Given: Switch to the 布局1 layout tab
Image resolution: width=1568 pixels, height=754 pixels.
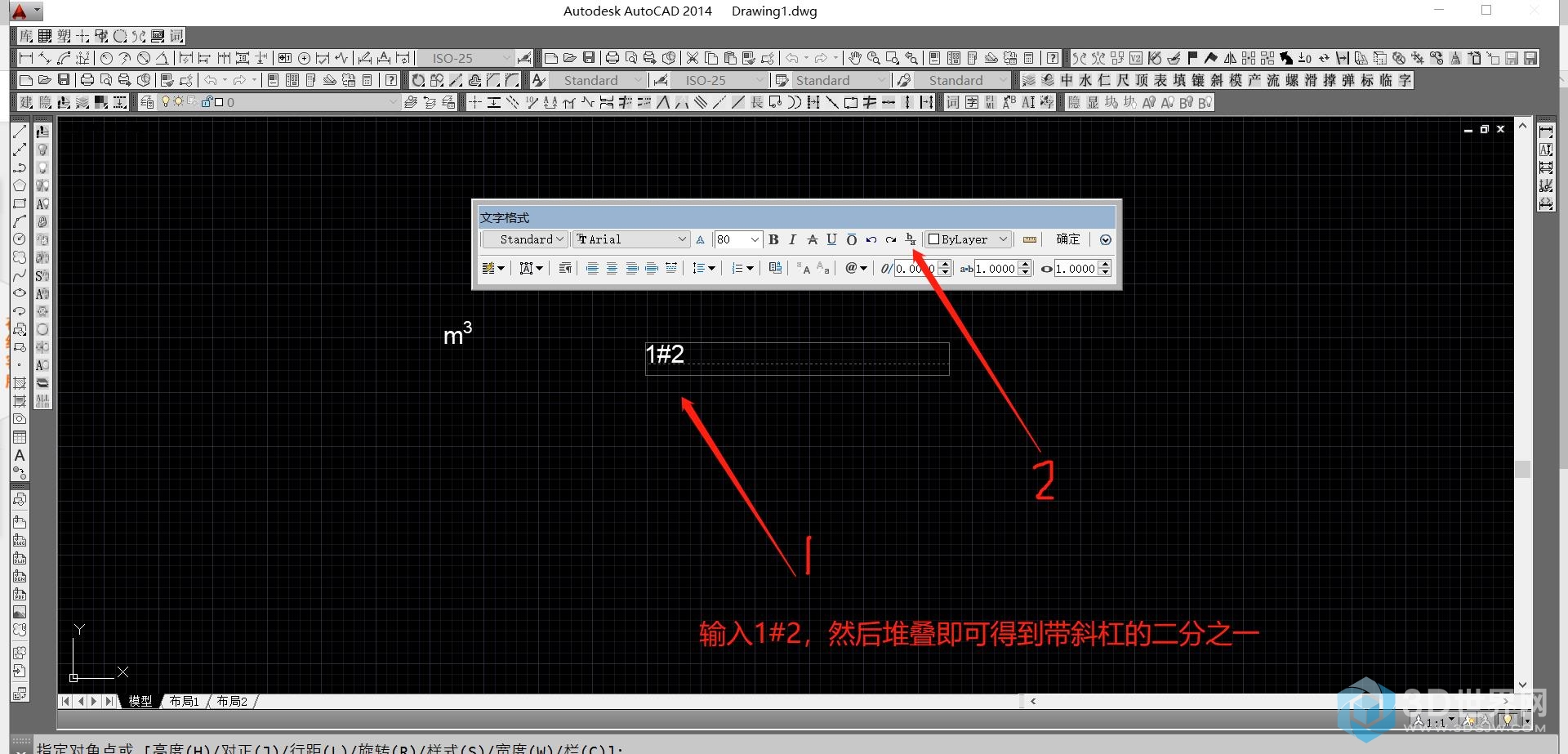Looking at the screenshot, I should [184, 701].
